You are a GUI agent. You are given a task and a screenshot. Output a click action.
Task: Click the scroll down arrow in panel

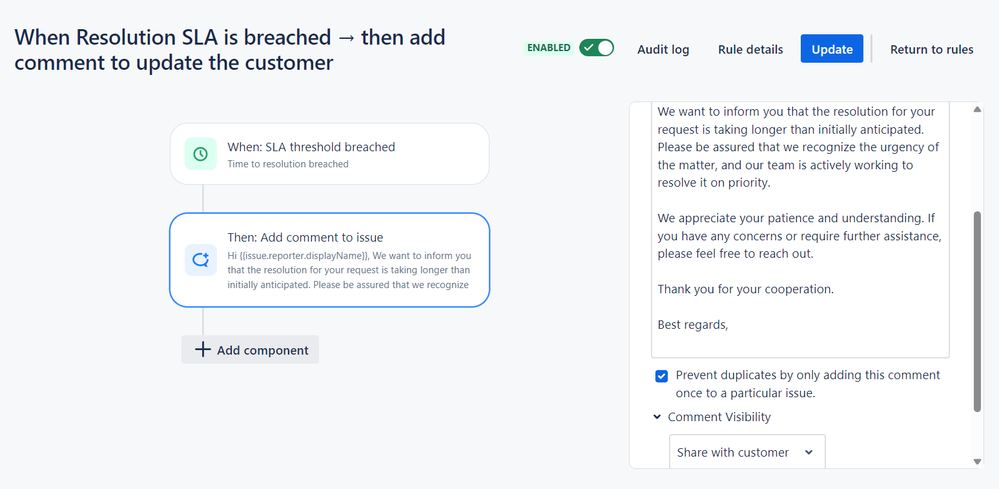point(977,462)
